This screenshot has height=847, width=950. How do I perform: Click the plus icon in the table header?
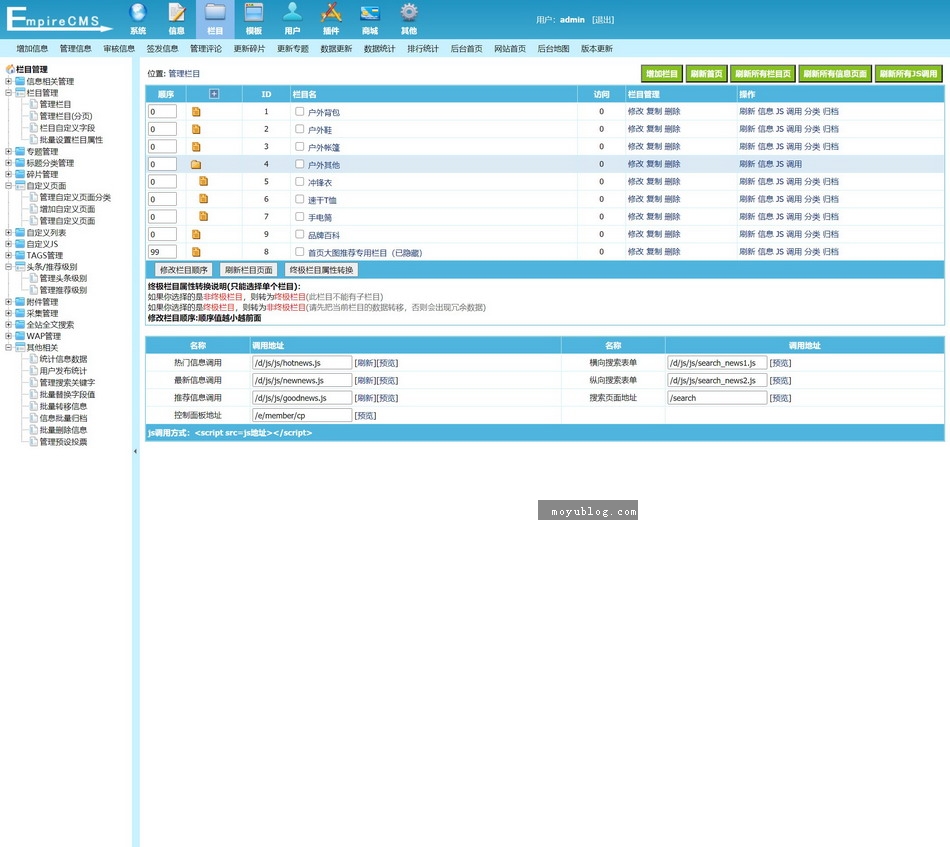tap(214, 94)
